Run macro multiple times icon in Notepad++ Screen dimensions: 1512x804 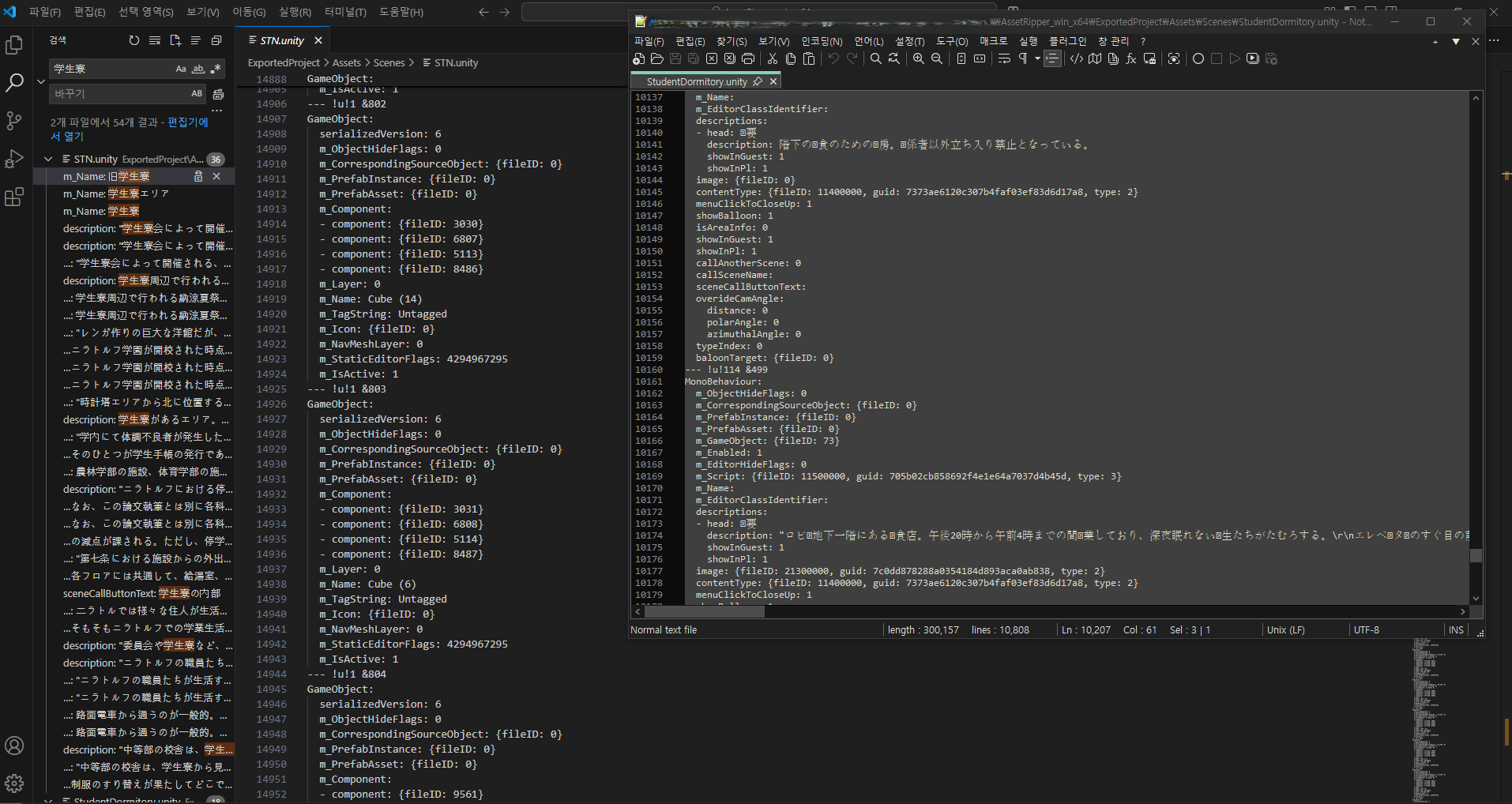1253,58
